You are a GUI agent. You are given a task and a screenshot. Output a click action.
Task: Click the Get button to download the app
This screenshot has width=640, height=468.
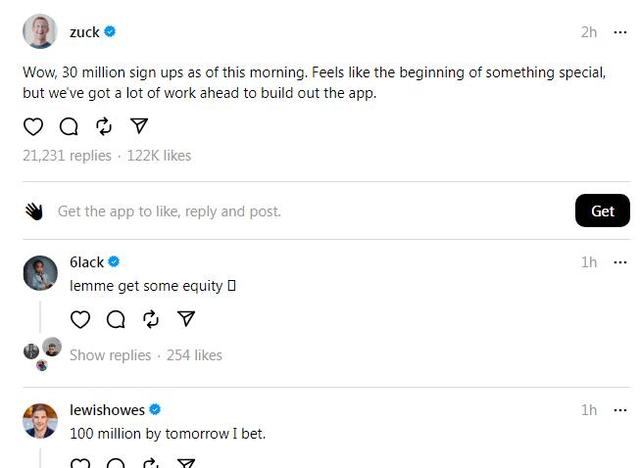tap(602, 211)
